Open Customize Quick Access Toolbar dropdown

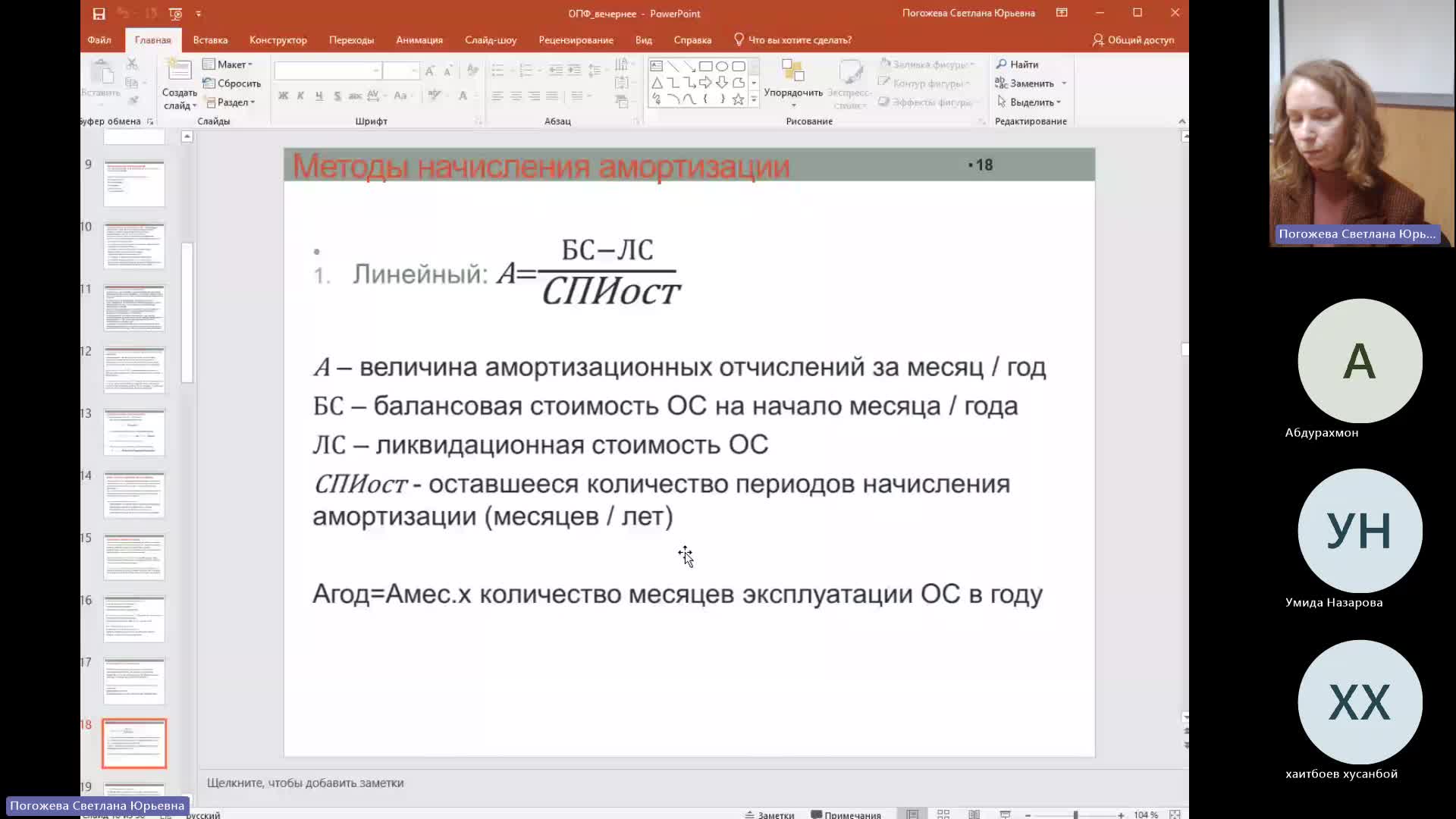pos(199,14)
